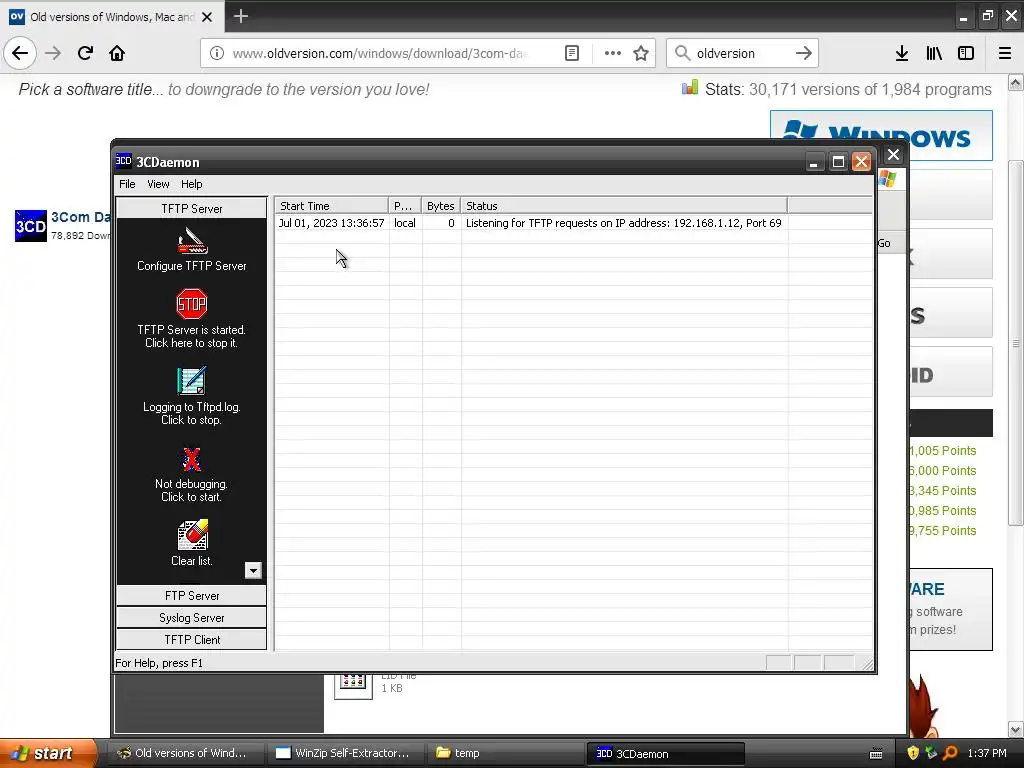The width and height of the screenshot is (1024, 768).
Task: Open page actions three-dot menu
Action: tap(613, 53)
